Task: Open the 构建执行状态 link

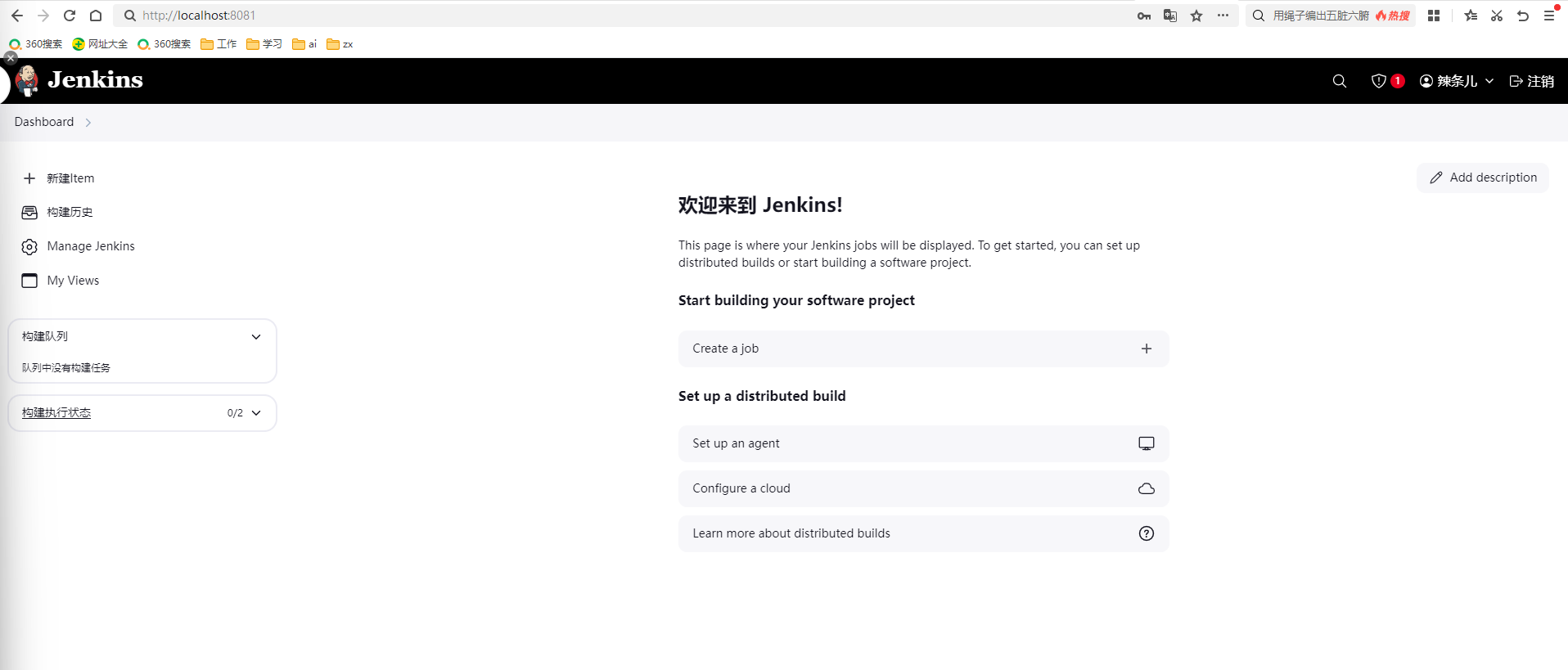Action: pos(56,413)
